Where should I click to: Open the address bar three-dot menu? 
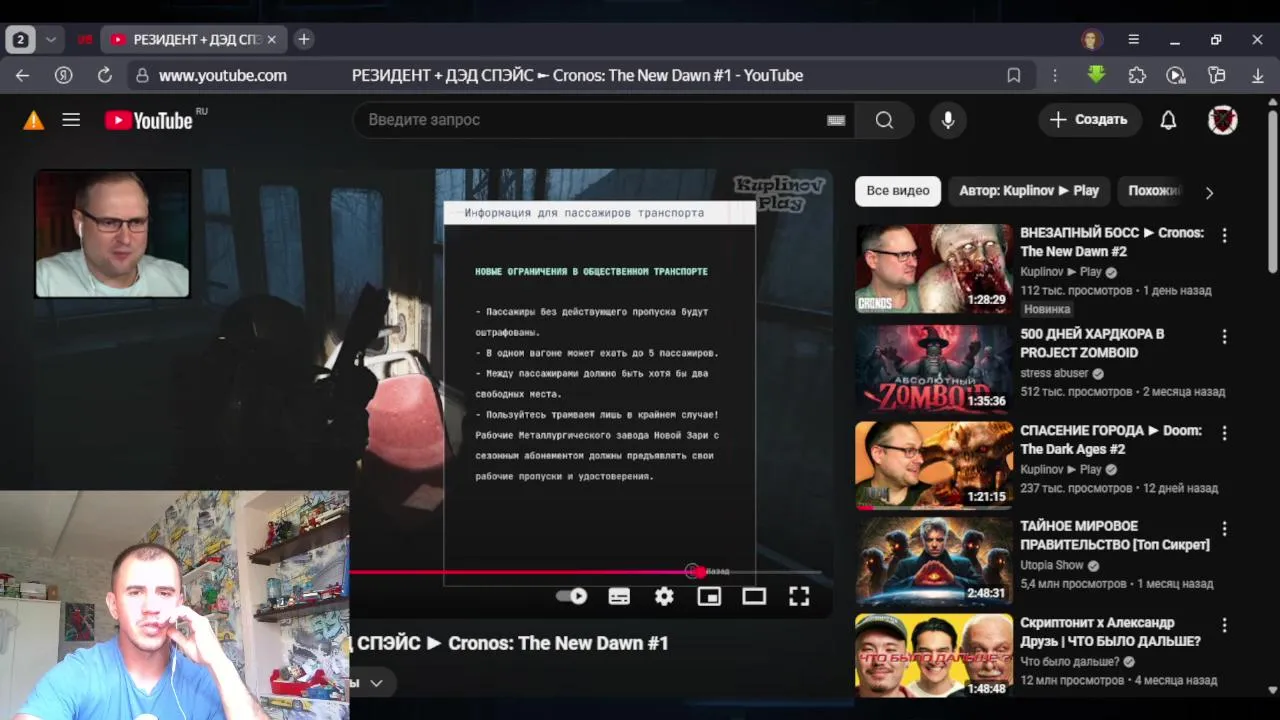1054,75
